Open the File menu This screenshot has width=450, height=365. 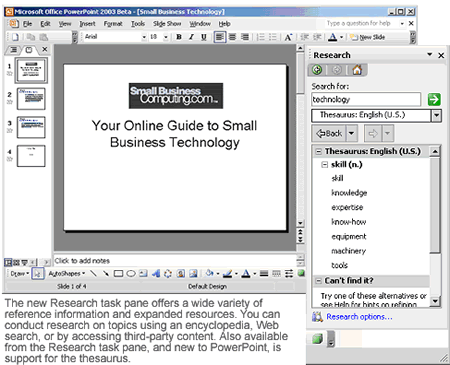(x=27, y=24)
